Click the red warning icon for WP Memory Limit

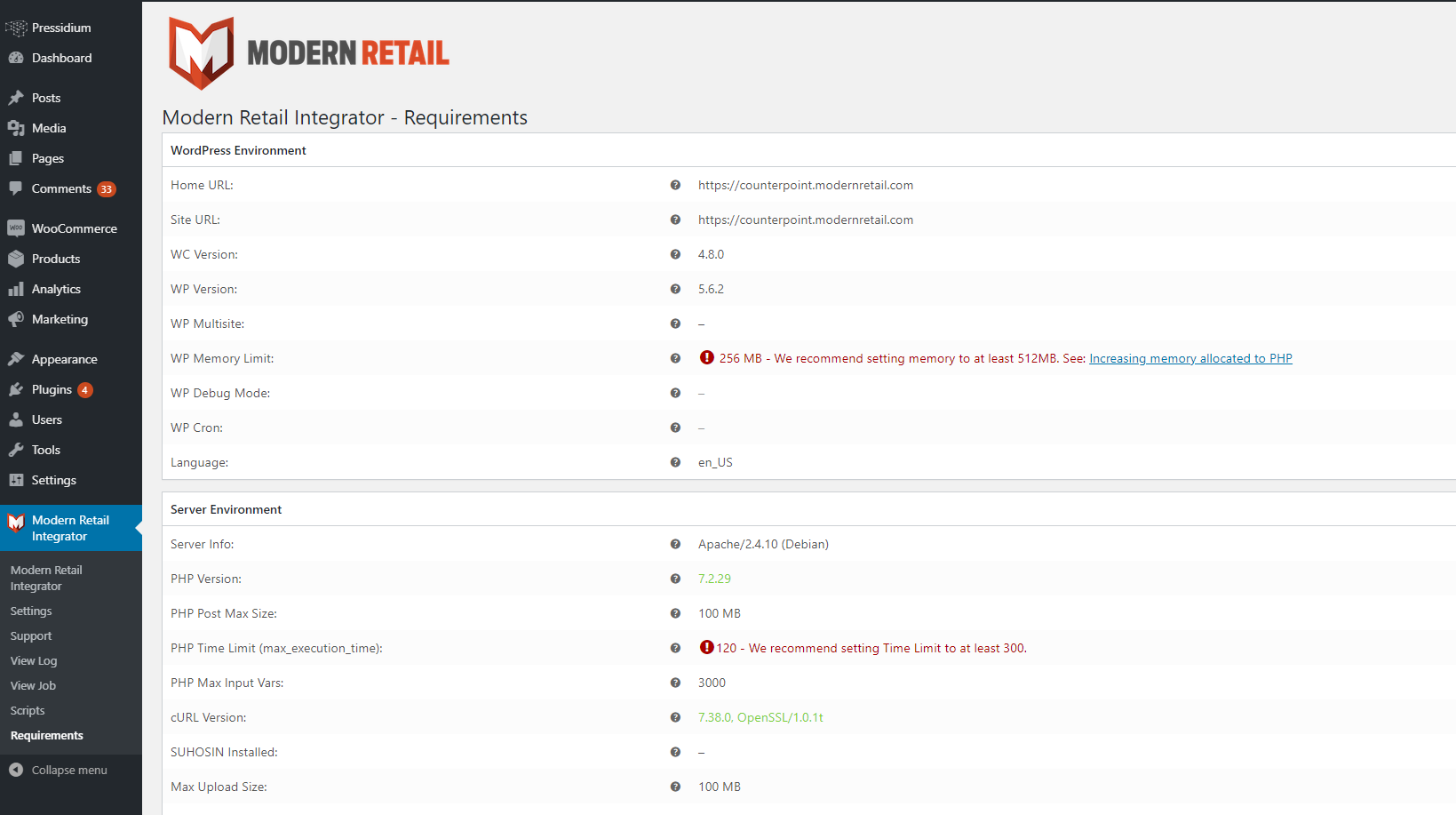pos(707,357)
